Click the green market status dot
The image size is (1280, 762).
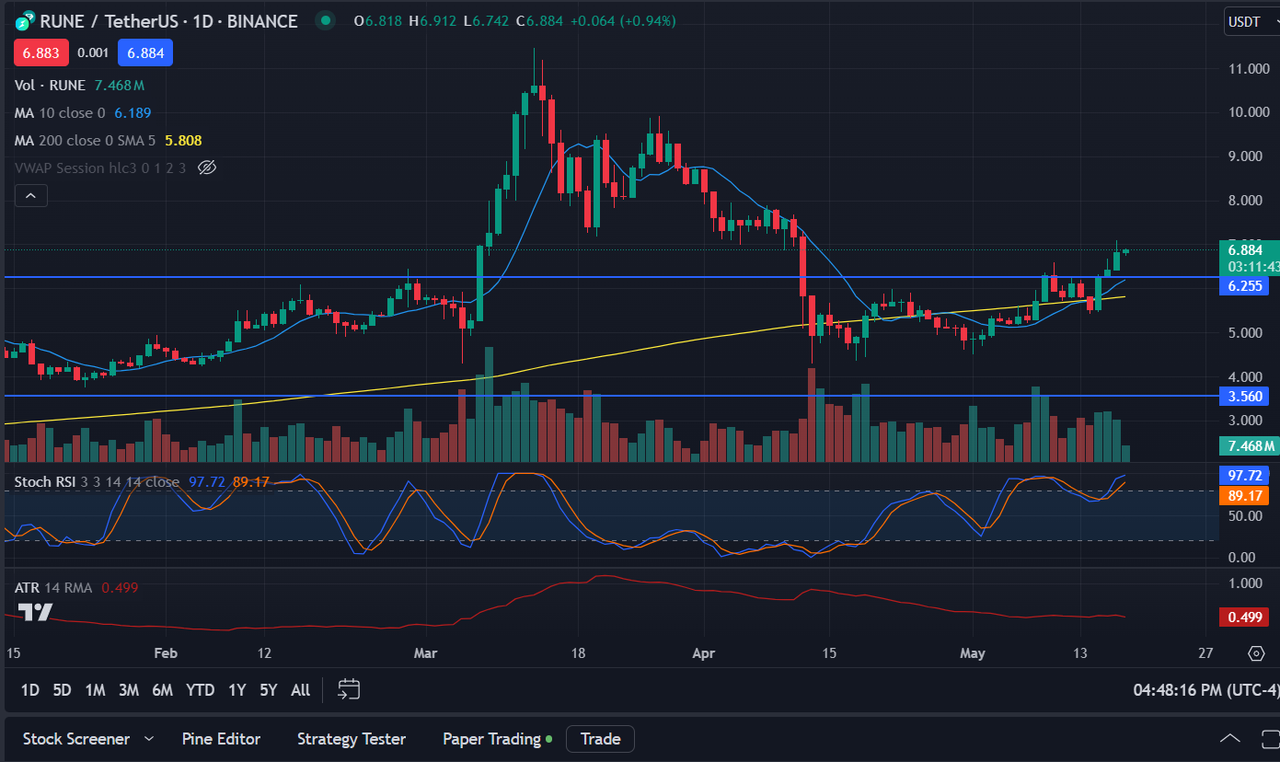click(x=324, y=20)
